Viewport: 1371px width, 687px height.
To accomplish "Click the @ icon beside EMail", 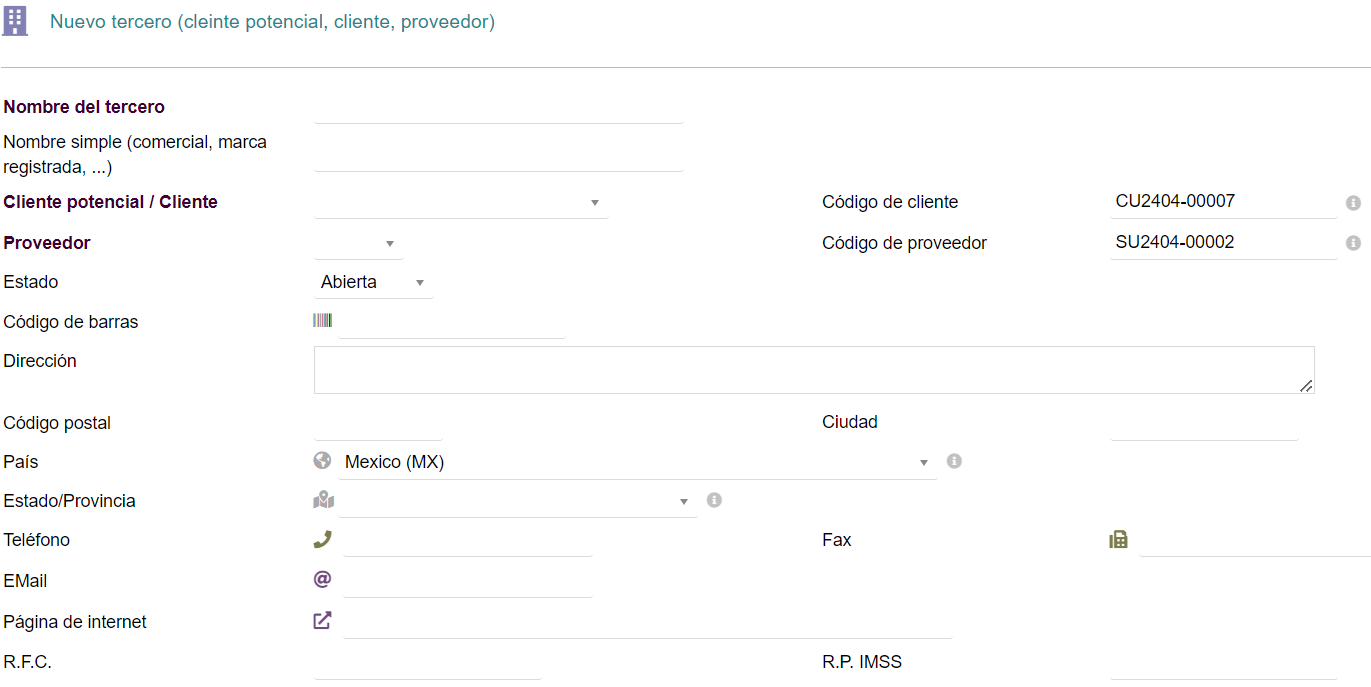I will click(322, 579).
